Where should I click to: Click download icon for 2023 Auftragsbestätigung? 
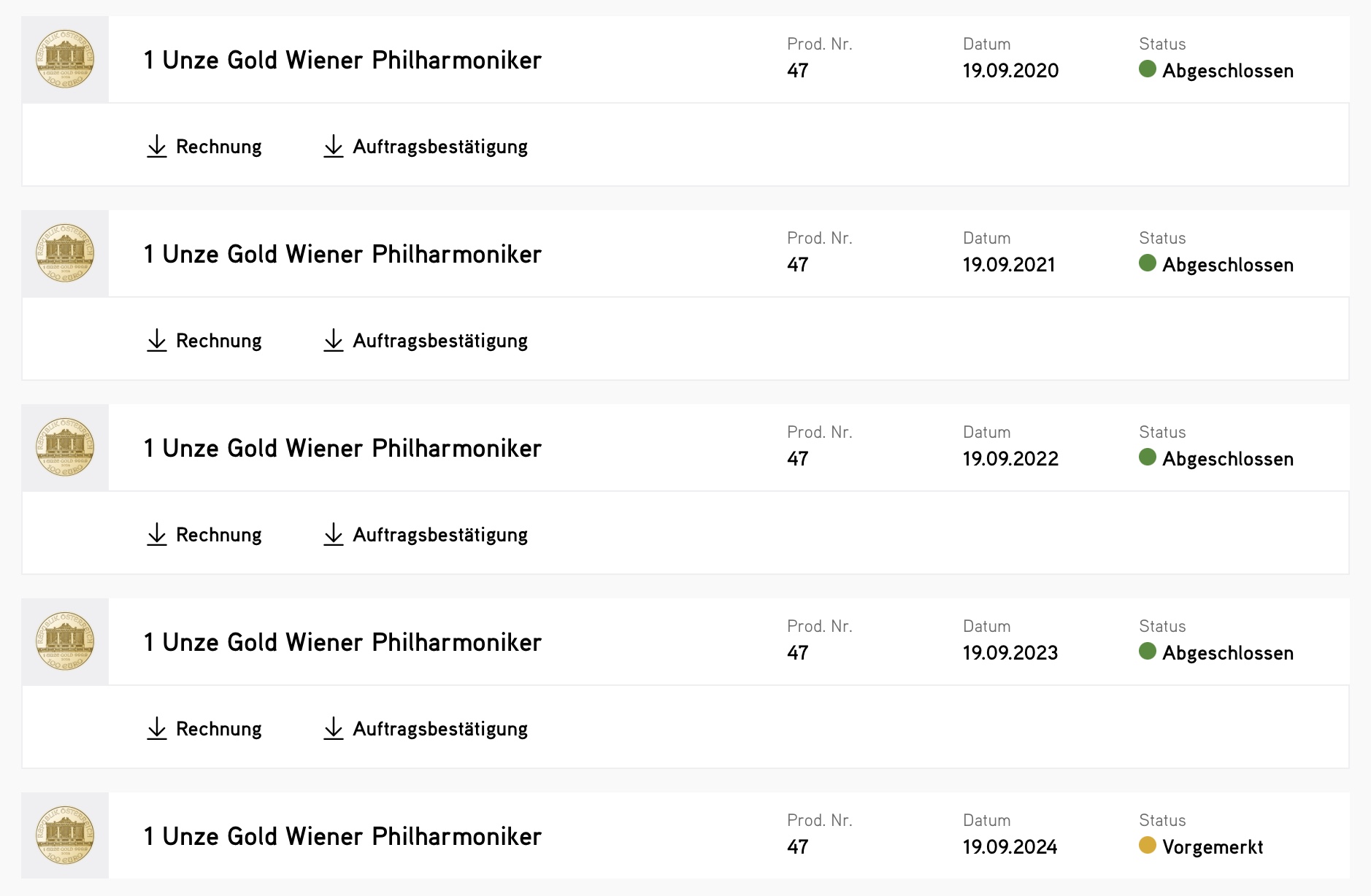tap(334, 728)
